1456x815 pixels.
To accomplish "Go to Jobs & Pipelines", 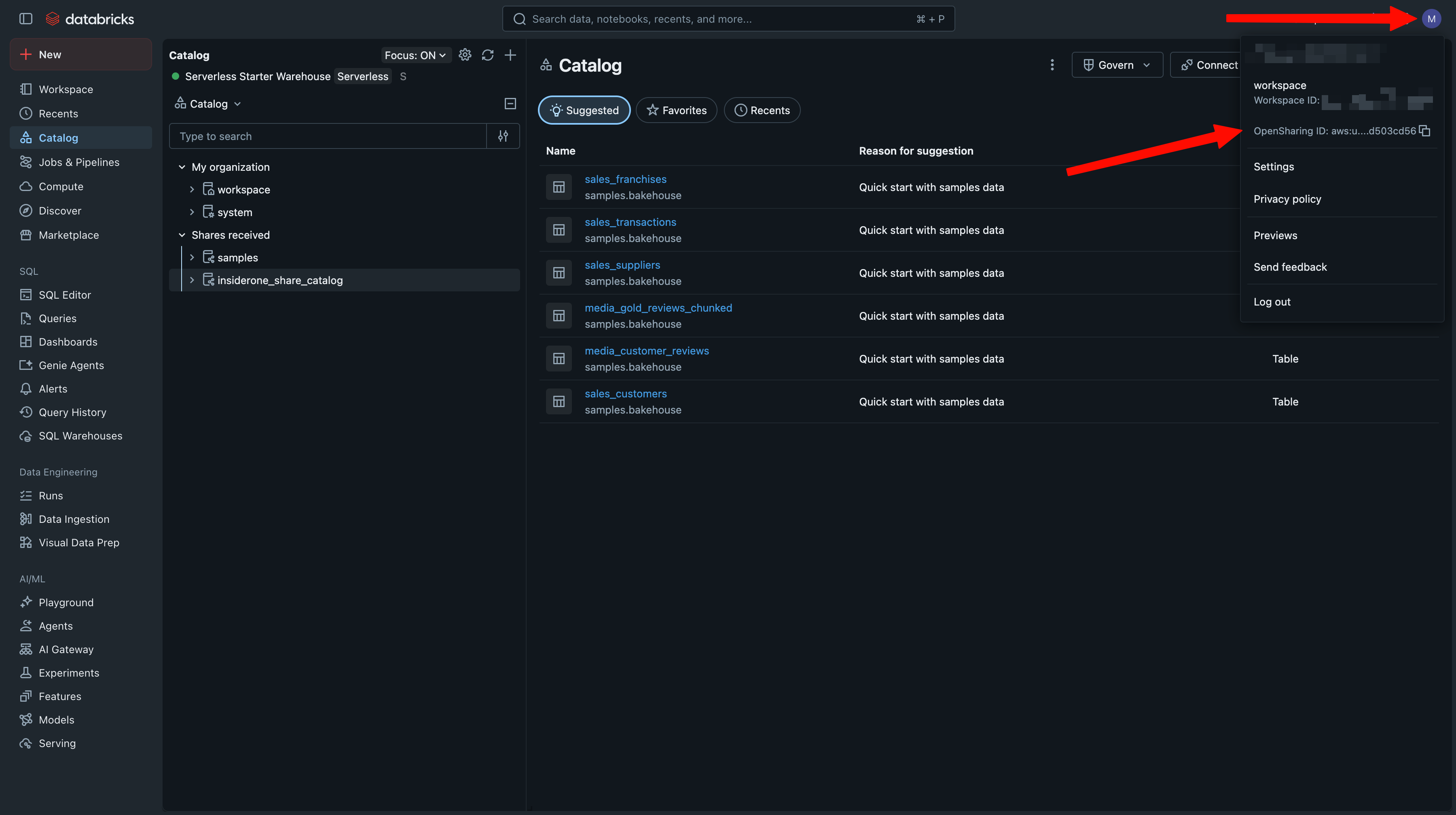I will point(81,162).
